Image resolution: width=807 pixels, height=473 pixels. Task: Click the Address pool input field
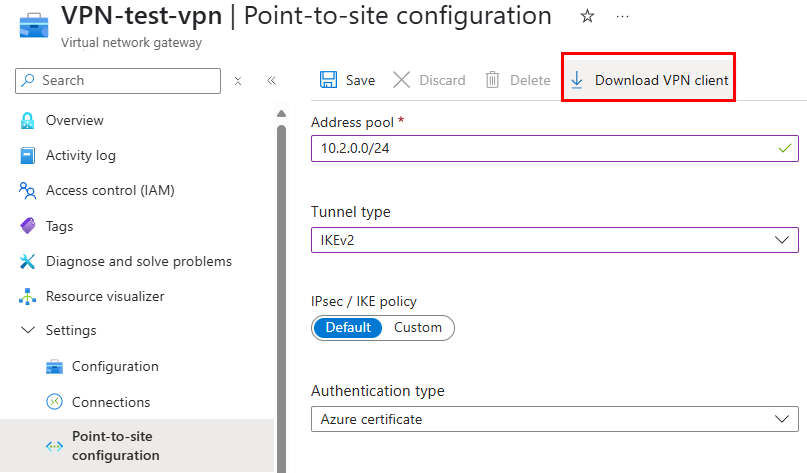[x=555, y=148]
